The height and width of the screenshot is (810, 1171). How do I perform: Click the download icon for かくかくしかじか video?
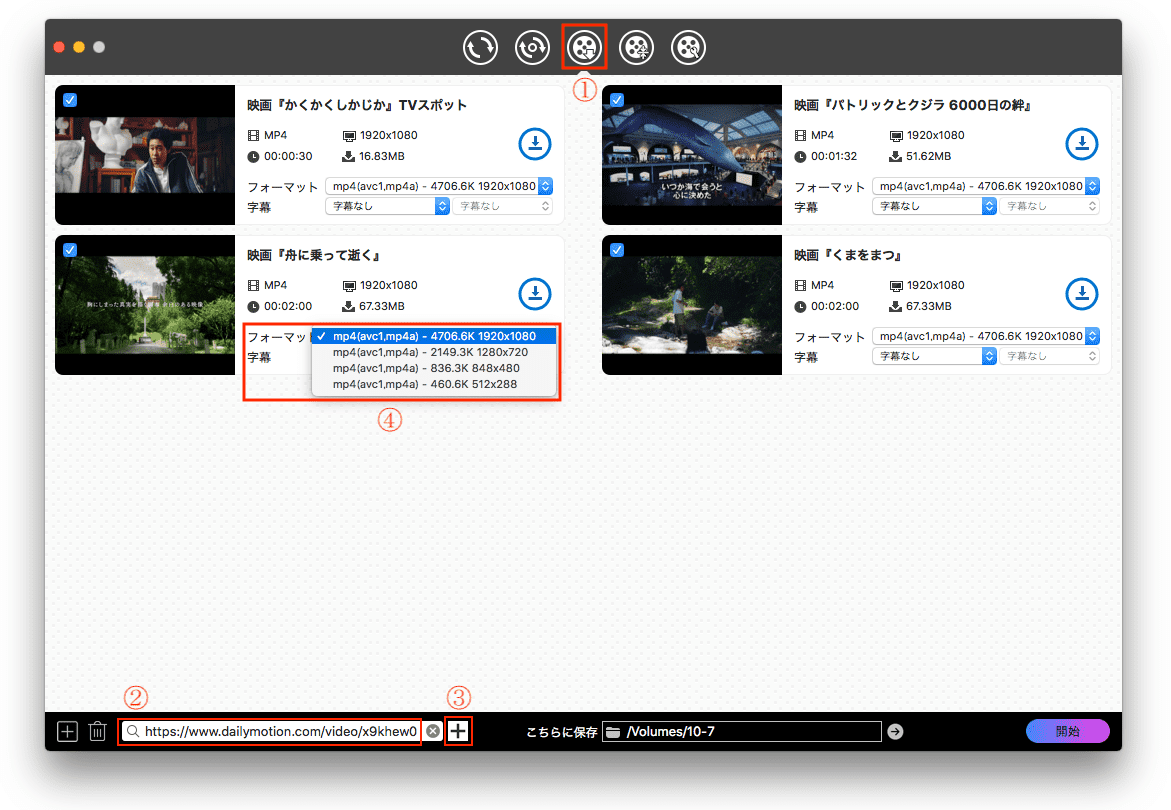point(535,144)
